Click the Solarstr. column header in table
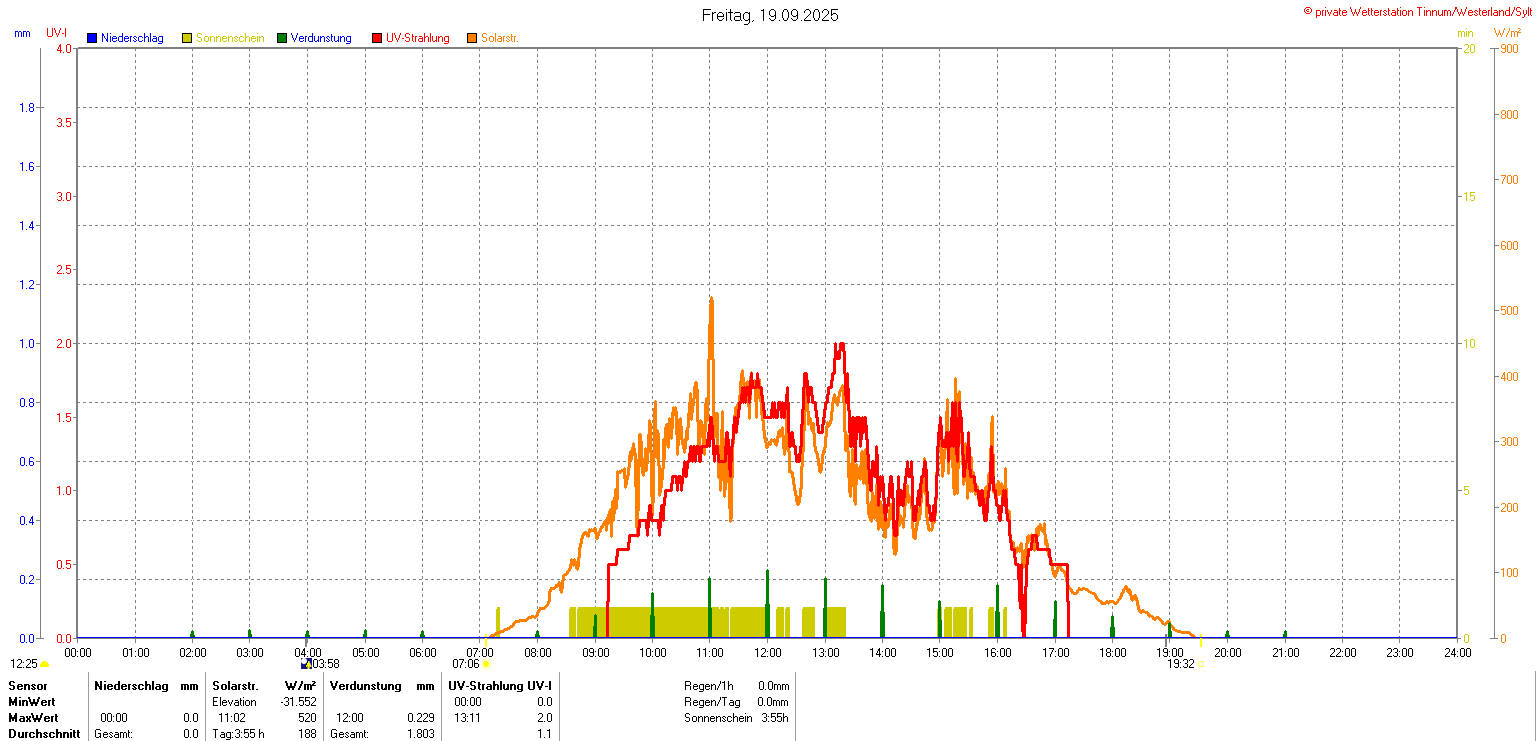This screenshot has width=1536, height=741. (235, 686)
